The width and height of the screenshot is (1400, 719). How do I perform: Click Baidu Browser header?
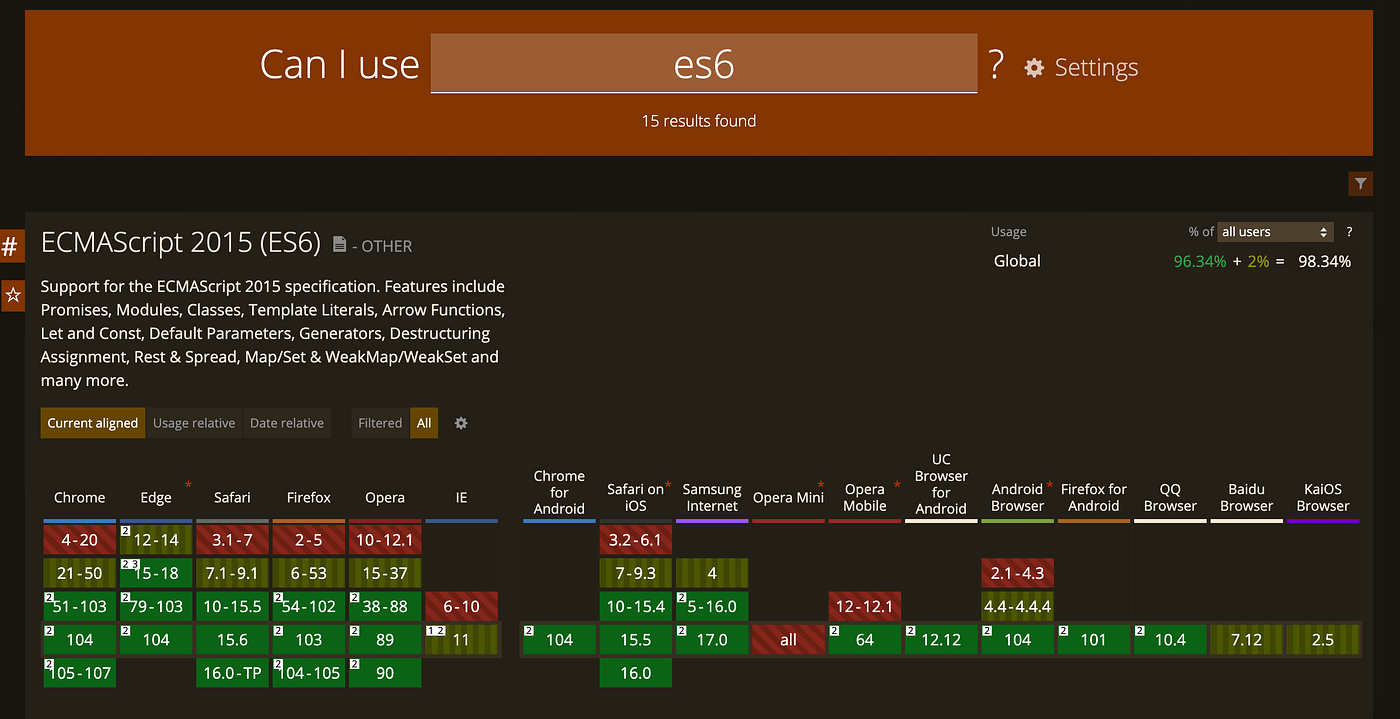1246,497
